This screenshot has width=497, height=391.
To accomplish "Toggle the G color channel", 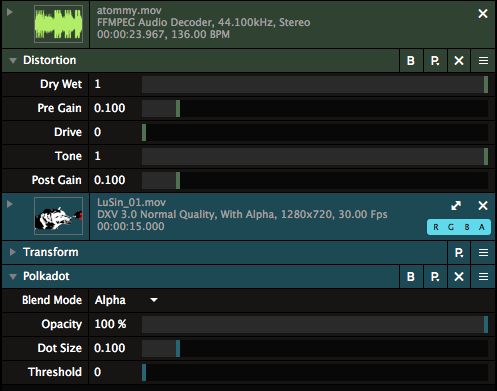I will (x=451, y=227).
